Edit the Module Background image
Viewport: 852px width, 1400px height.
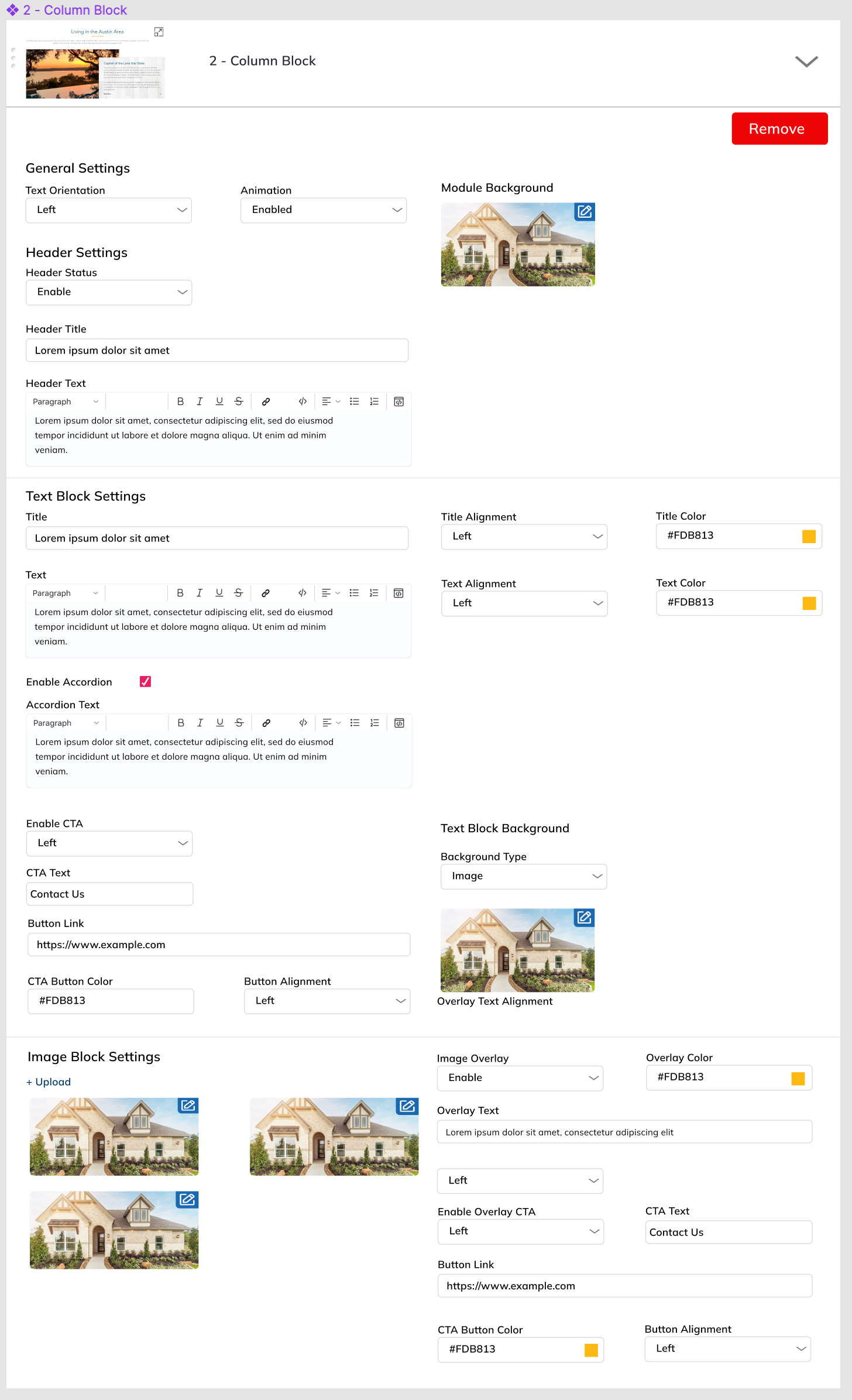pos(585,212)
